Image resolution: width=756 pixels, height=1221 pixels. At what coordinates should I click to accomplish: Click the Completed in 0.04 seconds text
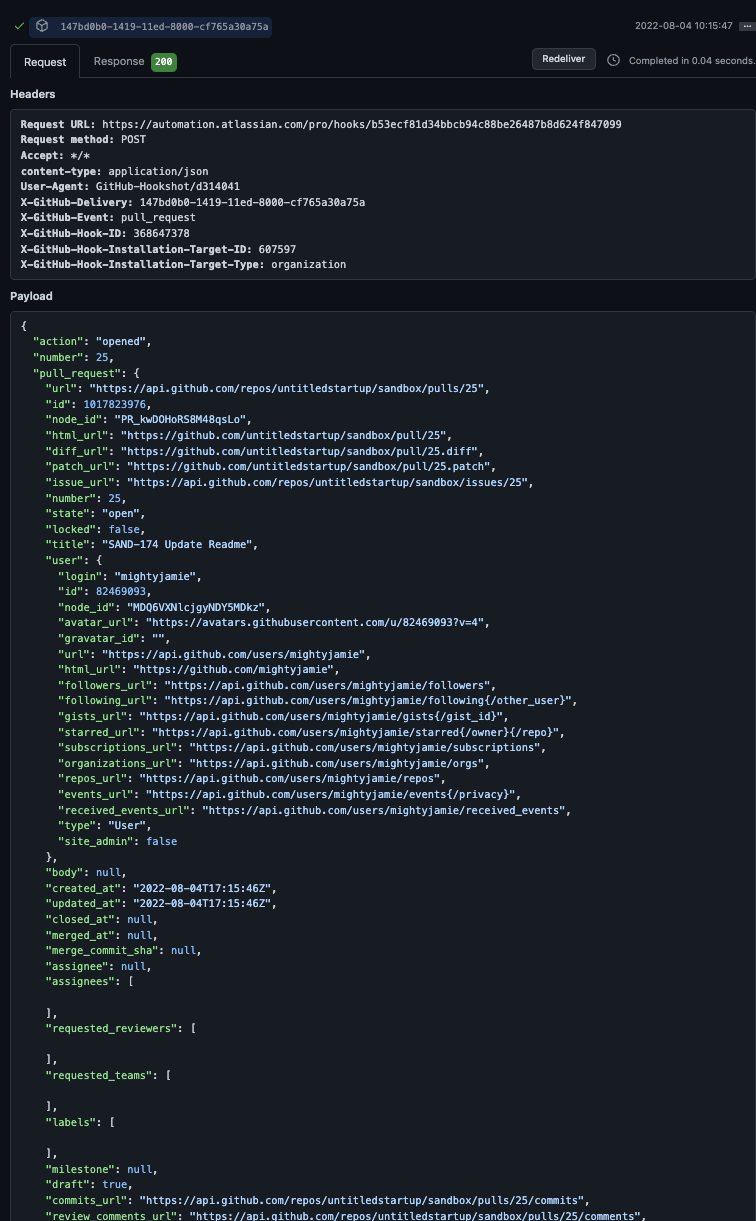click(691, 60)
